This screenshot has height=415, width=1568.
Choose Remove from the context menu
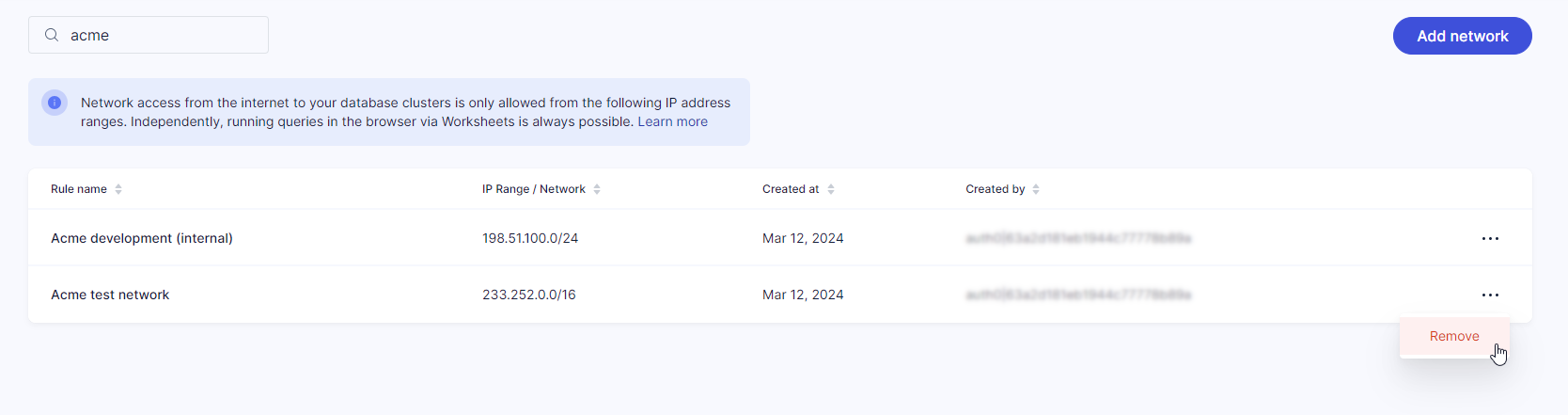(1453, 336)
